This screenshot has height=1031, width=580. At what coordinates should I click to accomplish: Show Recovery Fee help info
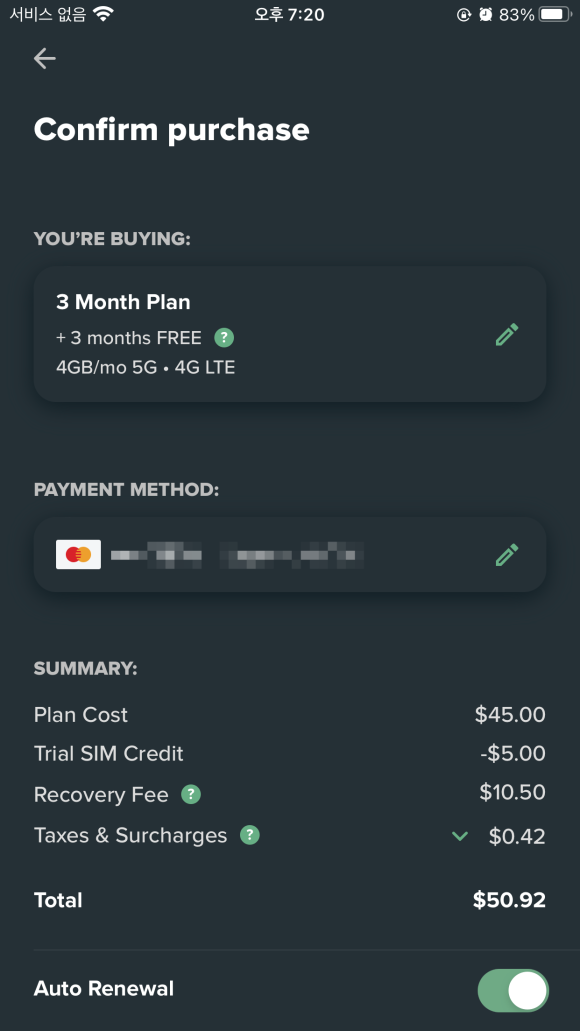point(191,794)
